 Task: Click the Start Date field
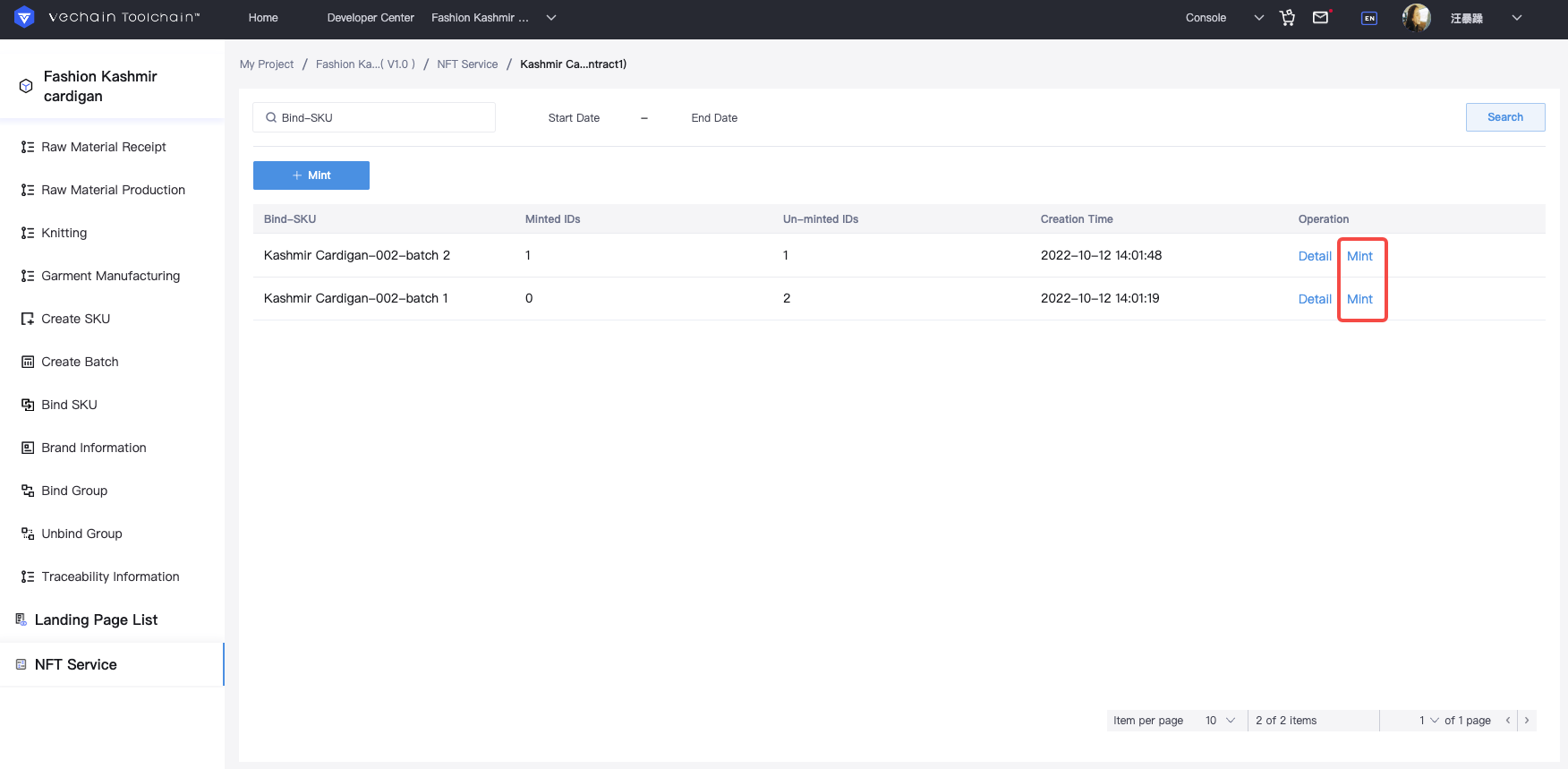tap(574, 118)
